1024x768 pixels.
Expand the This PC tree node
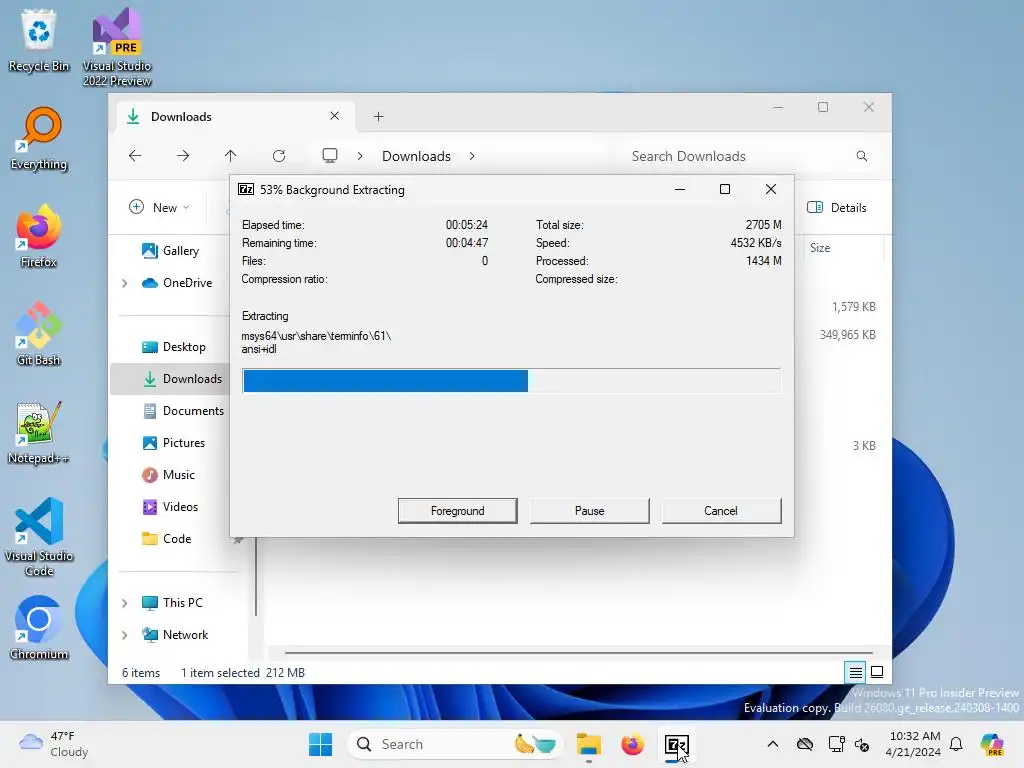pyautogui.click(x=125, y=603)
